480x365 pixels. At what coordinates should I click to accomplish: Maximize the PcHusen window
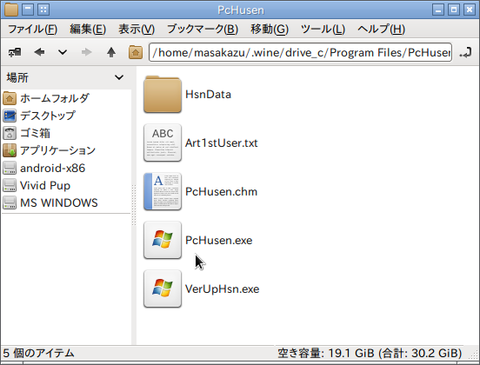(454, 9)
